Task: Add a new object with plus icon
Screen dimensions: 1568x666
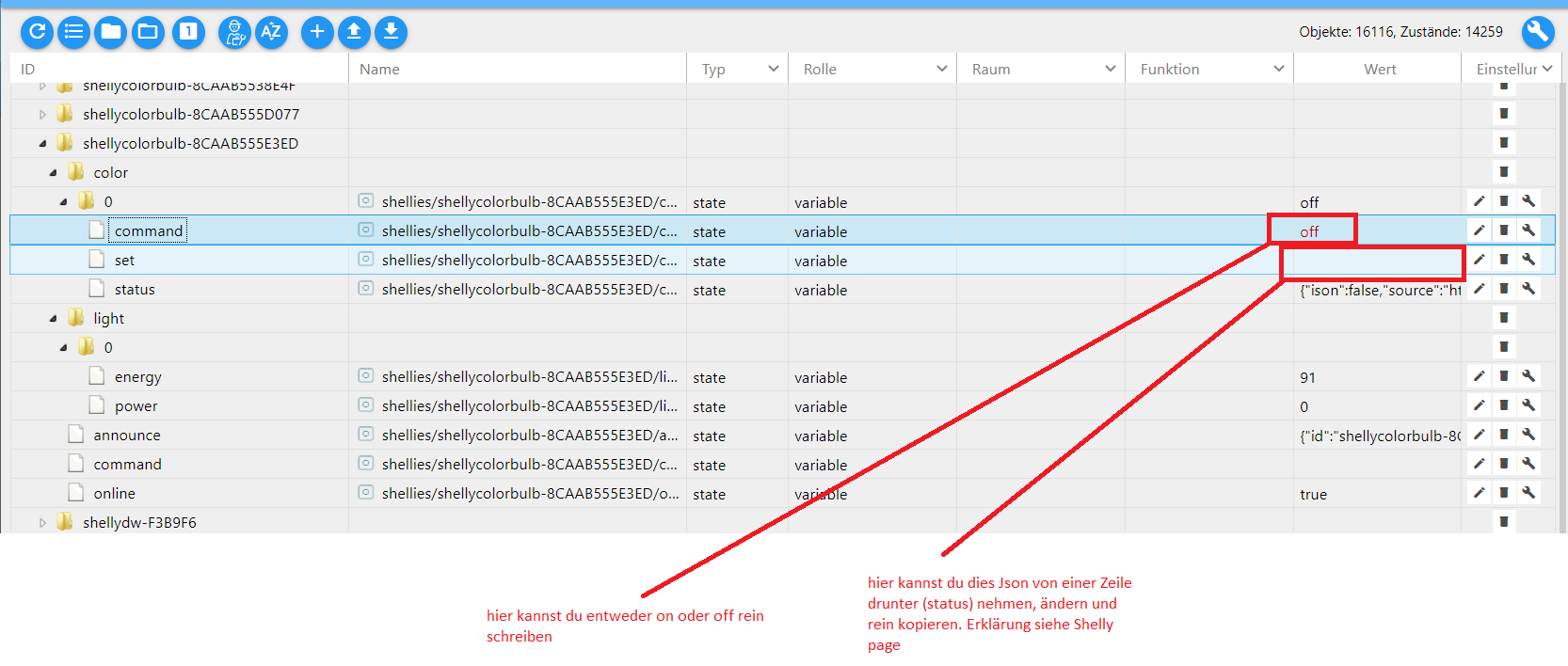Action: [317, 32]
